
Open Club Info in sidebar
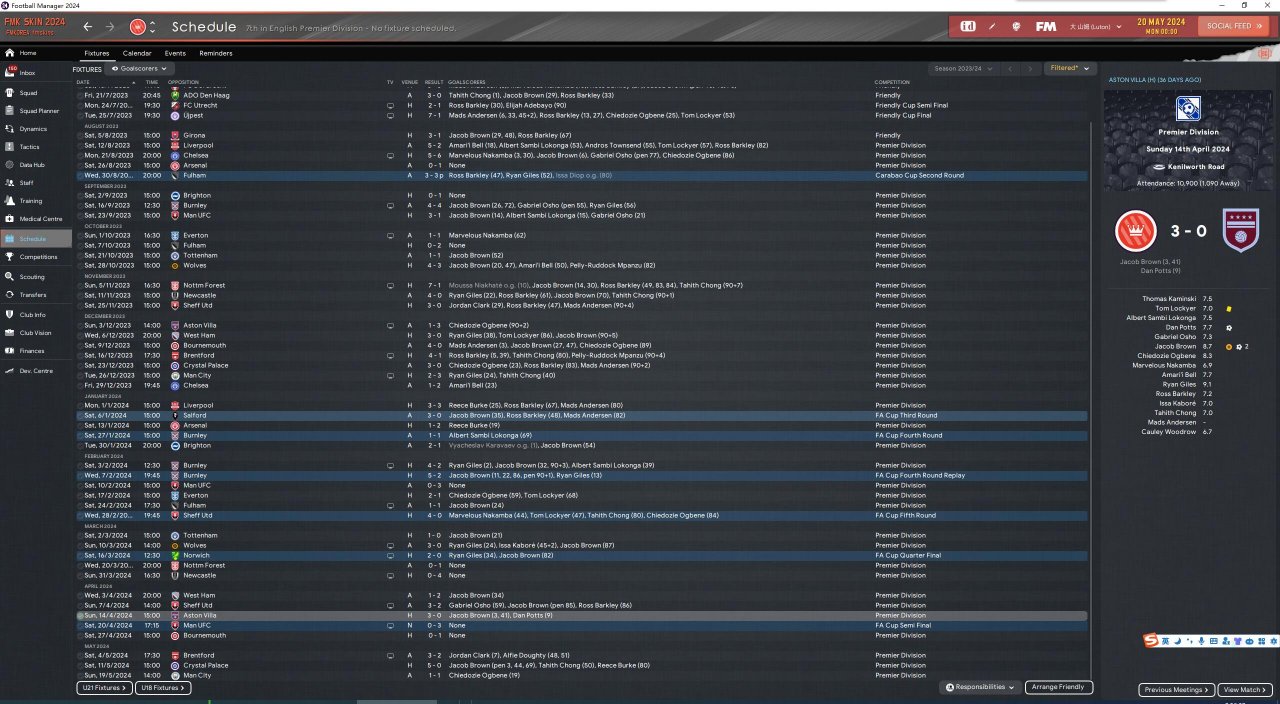click(x=36, y=315)
